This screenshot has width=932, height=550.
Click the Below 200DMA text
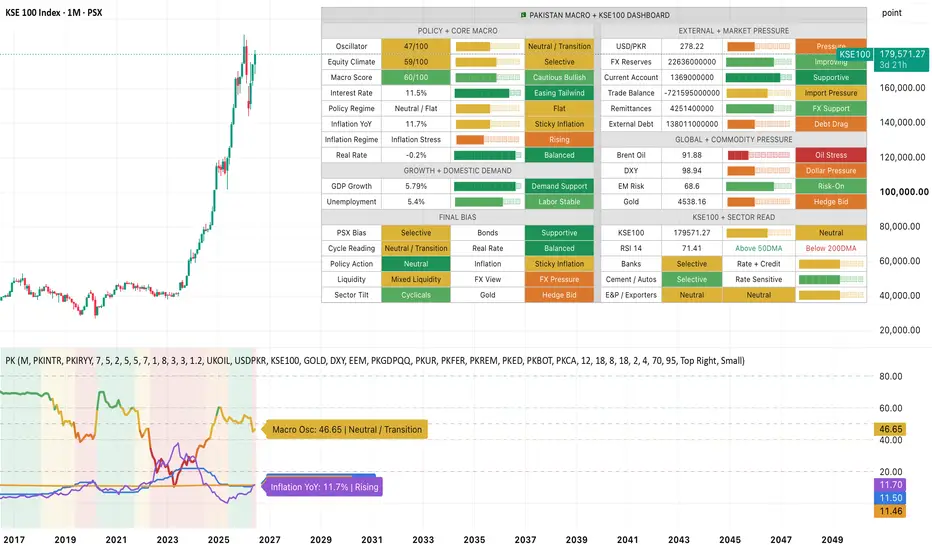coord(831,249)
